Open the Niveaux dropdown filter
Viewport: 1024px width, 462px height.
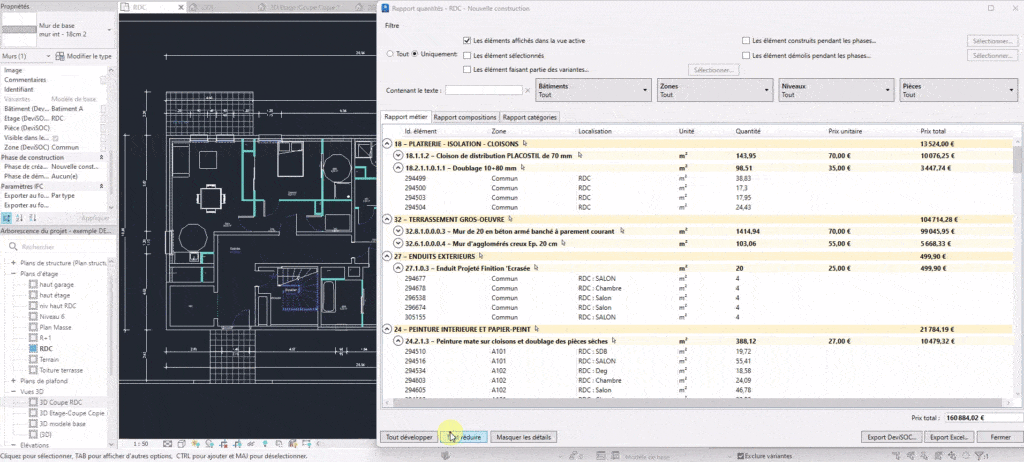tap(835, 90)
